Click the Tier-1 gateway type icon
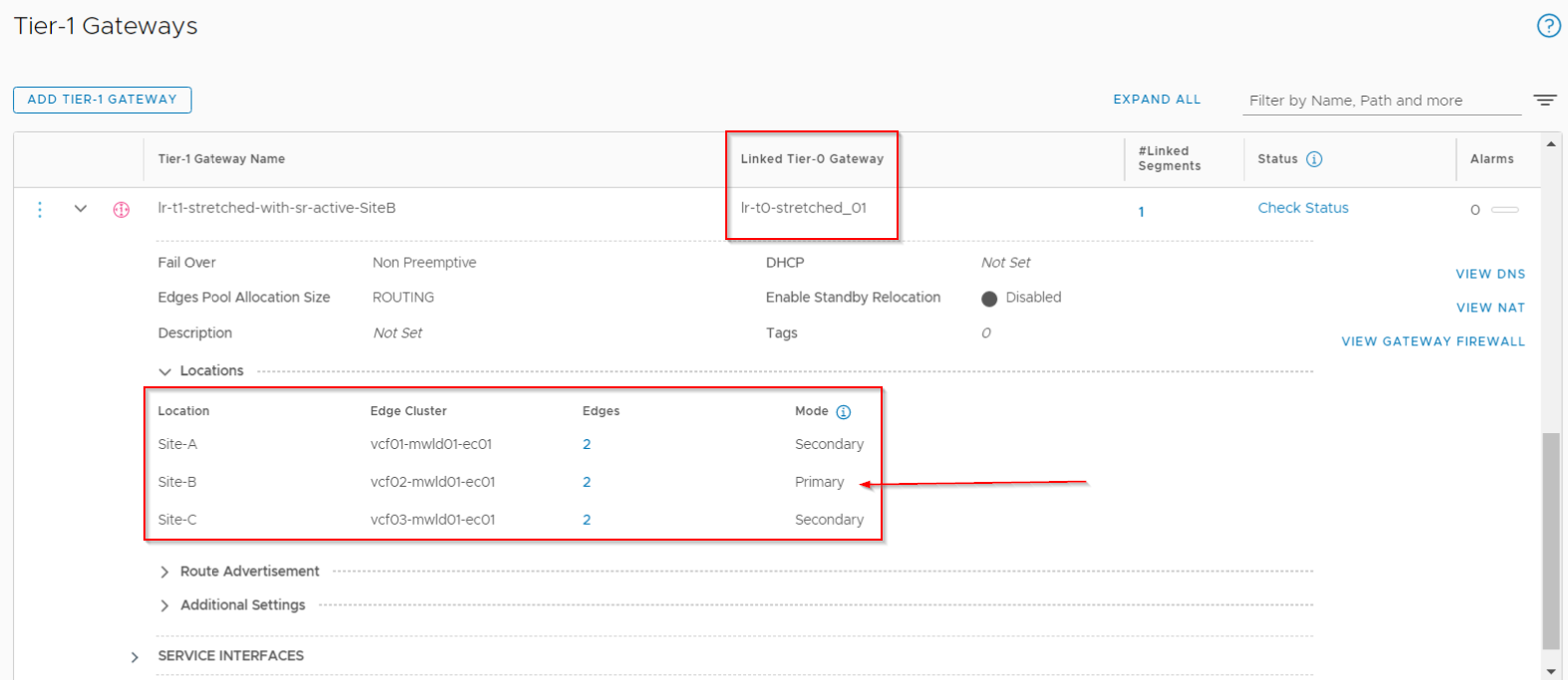 tap(122, 210)
